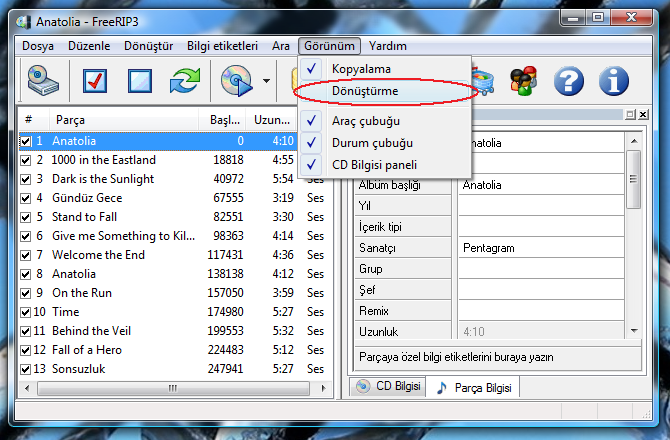Click the 4:55 duration cell
The width and height of the screenshot is (670, 440).
[x=283, y=160]
